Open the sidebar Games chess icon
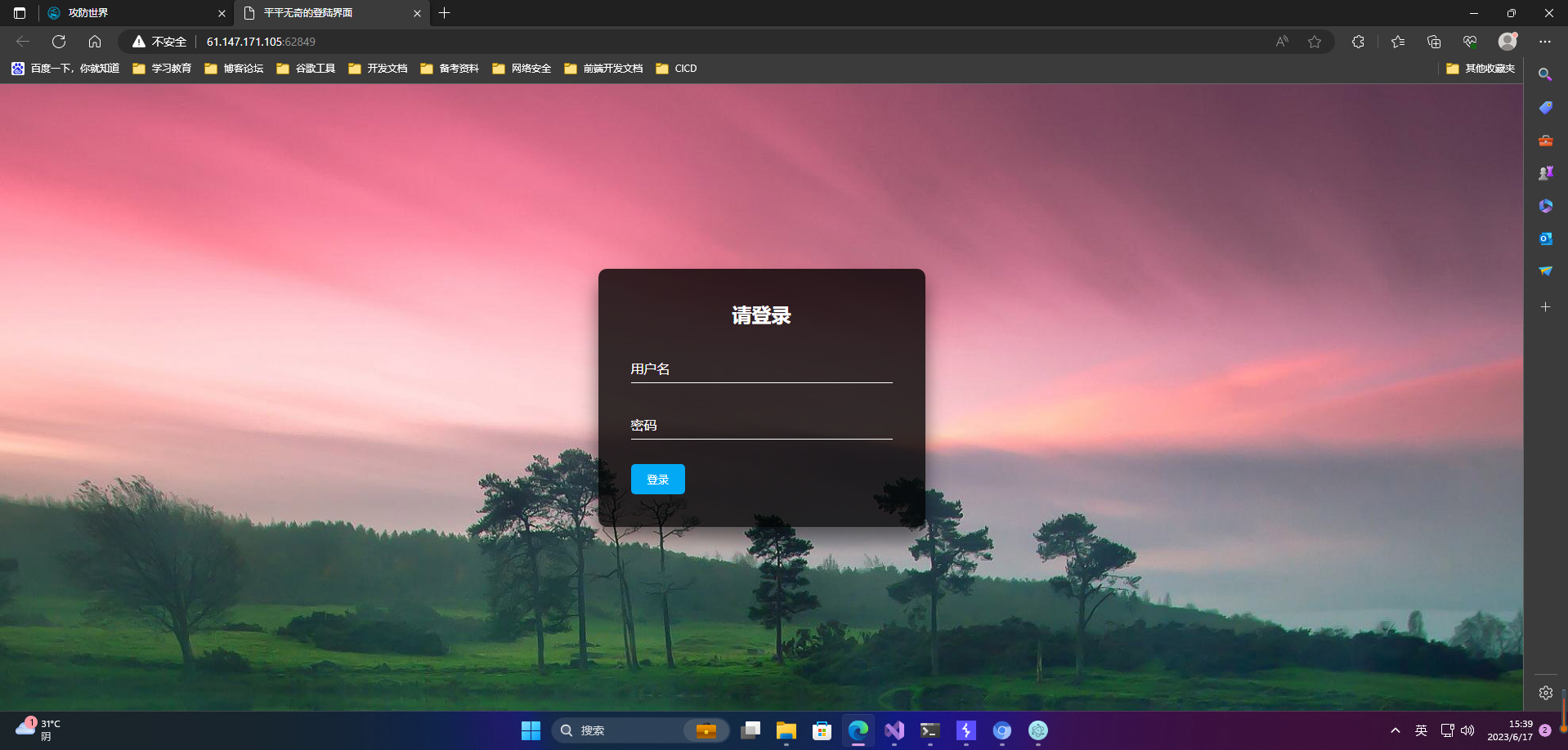The width and height of the screenshot is (1568, 750). pyautogui.click(x=1545, y=173)
